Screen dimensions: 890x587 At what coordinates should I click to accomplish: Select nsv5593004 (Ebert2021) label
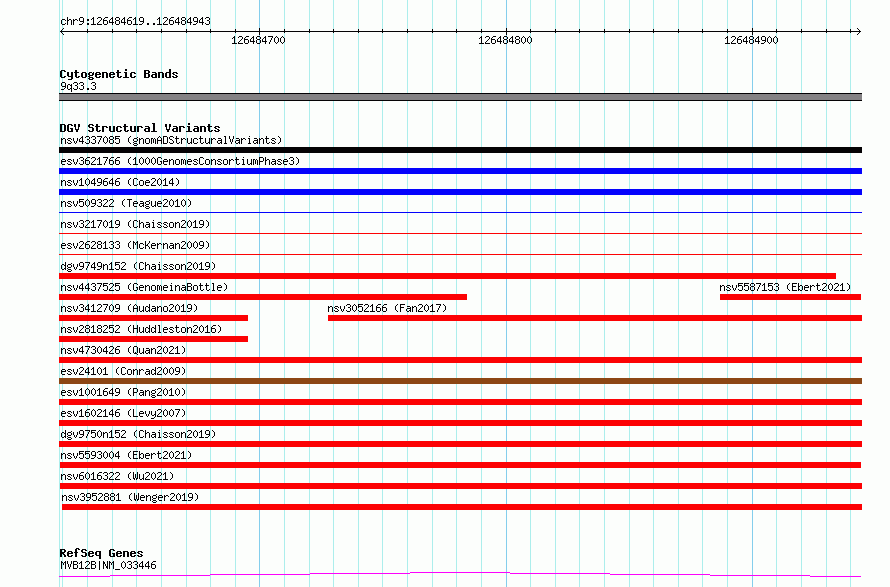click(126, 455)
